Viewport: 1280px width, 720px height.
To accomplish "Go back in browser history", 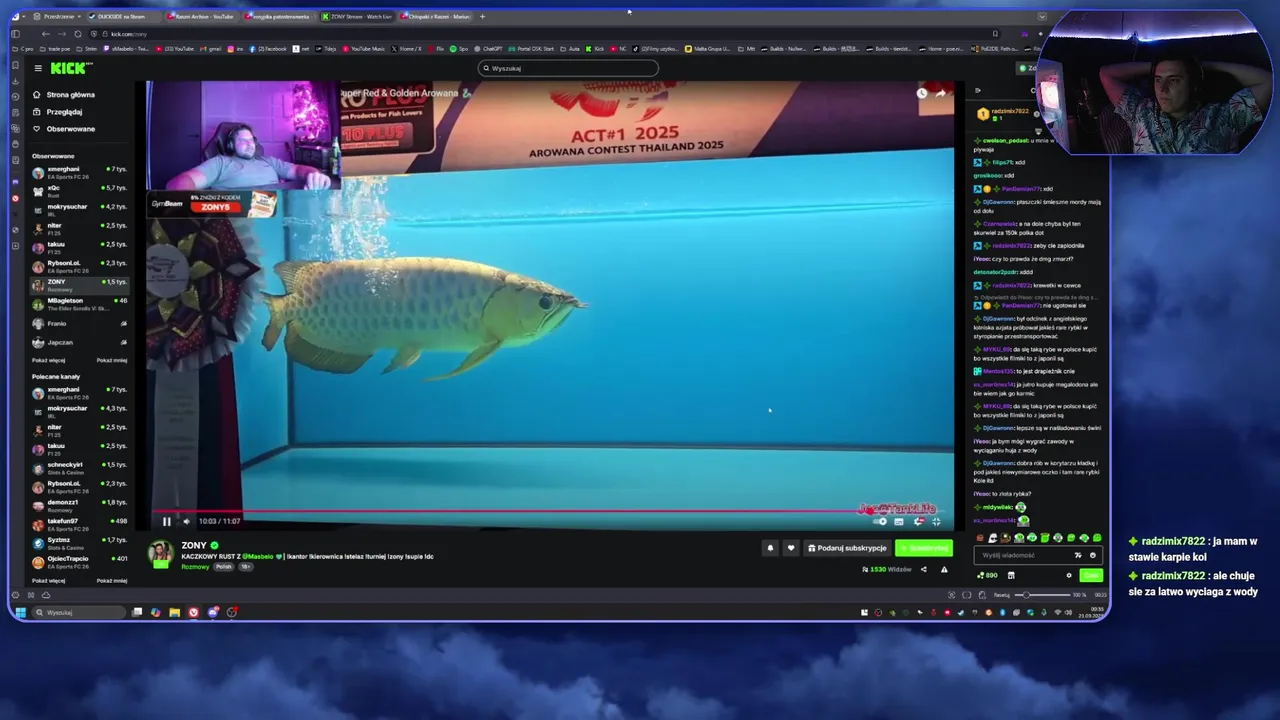I will (45, 34).
